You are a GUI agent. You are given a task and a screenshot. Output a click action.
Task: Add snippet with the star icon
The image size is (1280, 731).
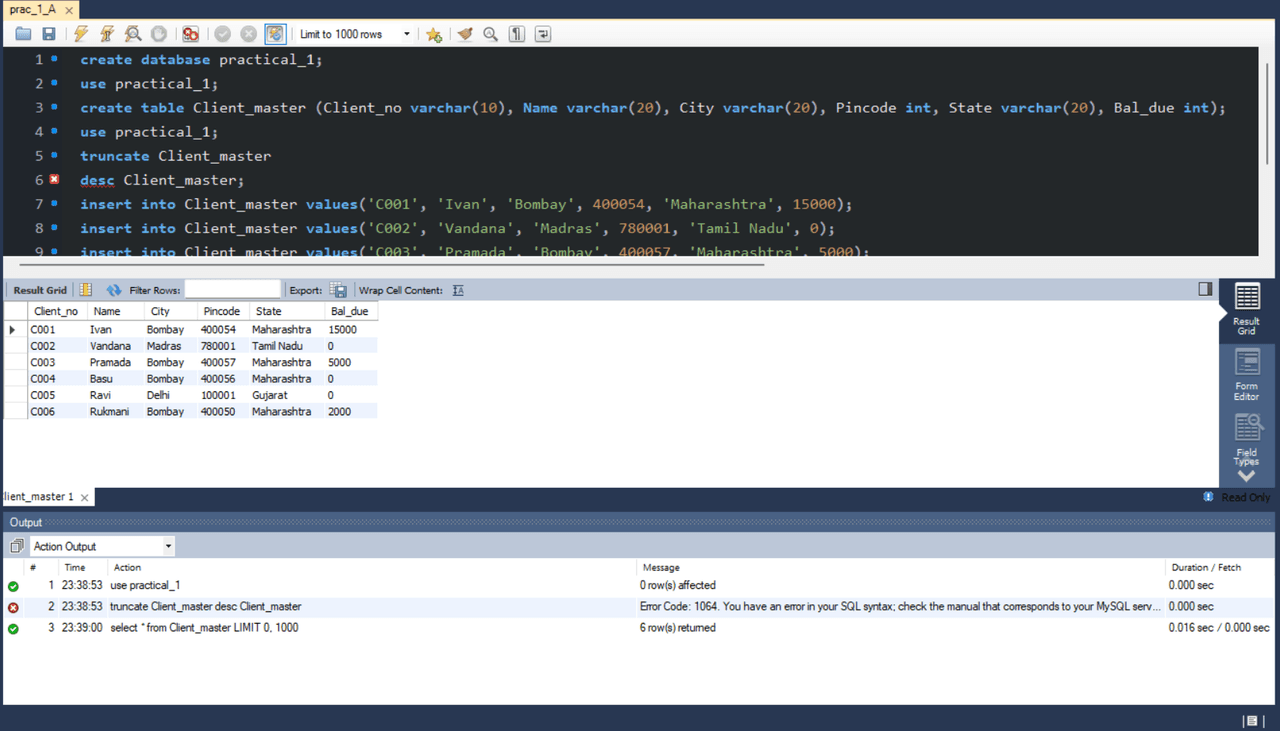(x=434, y=34)
